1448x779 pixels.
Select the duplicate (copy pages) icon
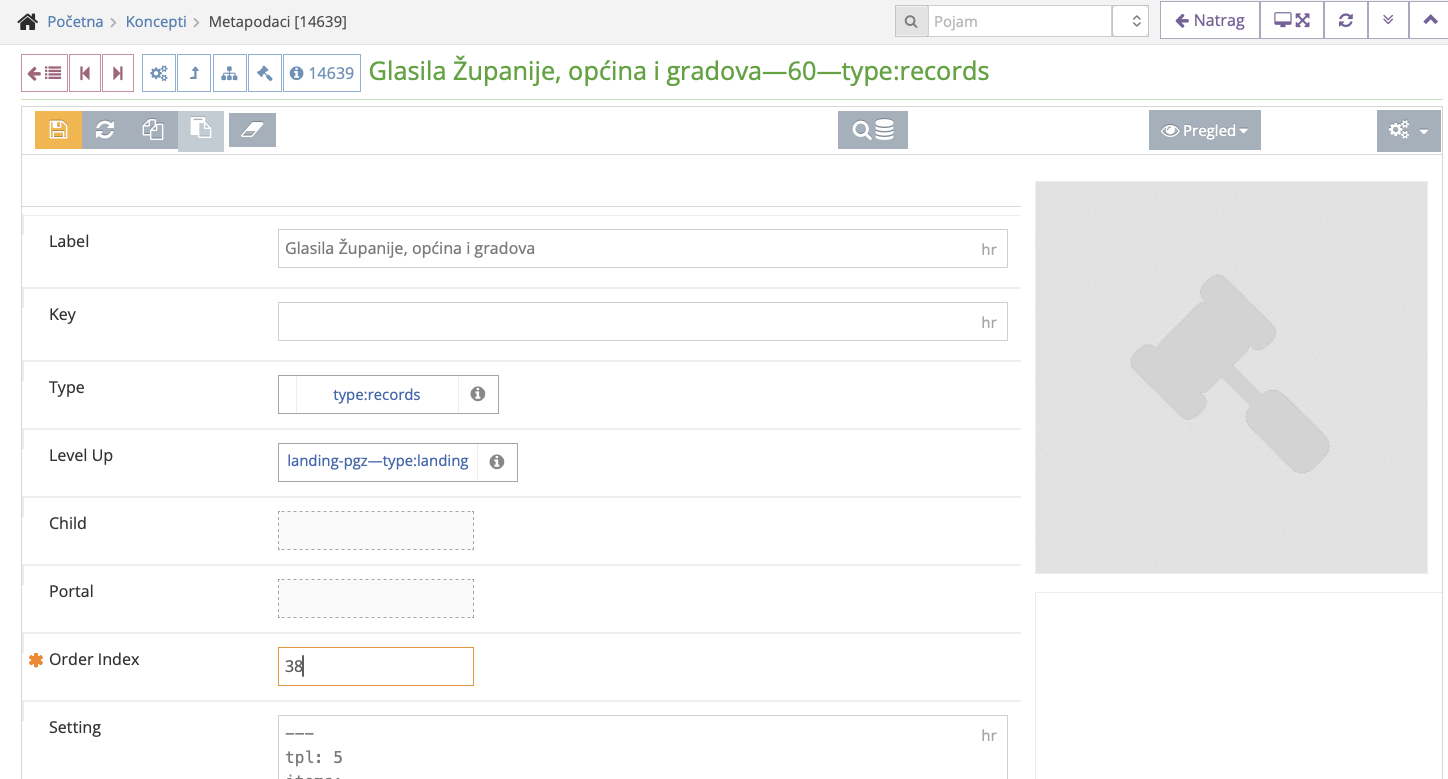(153, 130)
